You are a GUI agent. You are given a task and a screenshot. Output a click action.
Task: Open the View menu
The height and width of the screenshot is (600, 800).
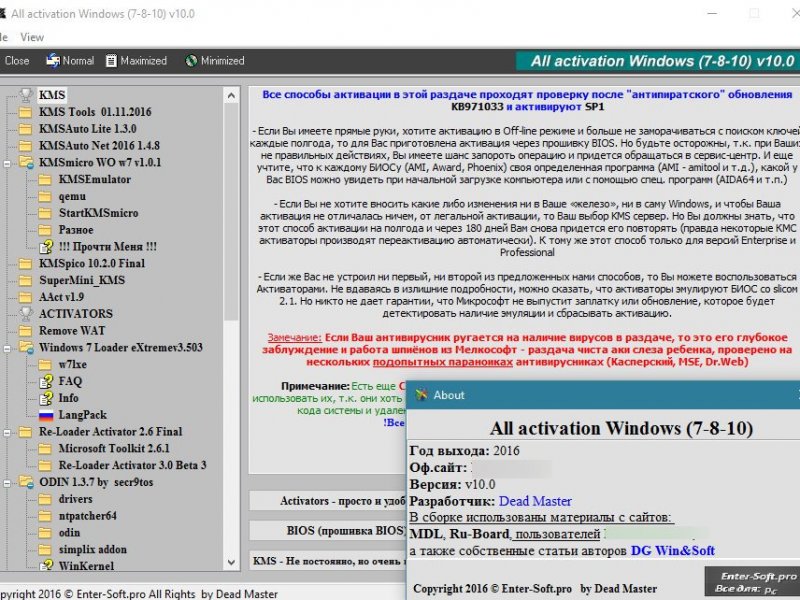[x=32, y=37]
